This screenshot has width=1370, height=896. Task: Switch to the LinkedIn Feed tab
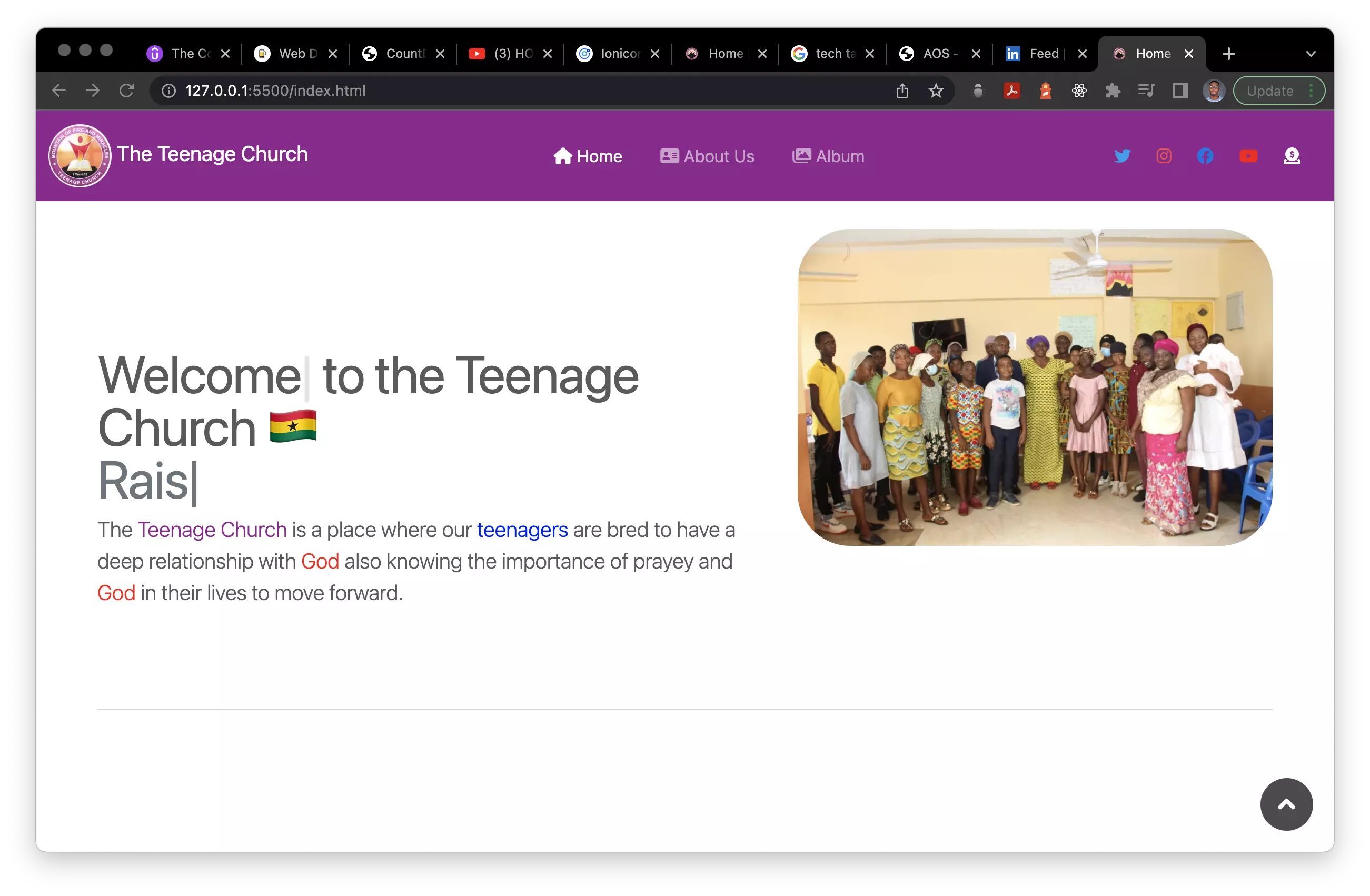pos(1037,54)
